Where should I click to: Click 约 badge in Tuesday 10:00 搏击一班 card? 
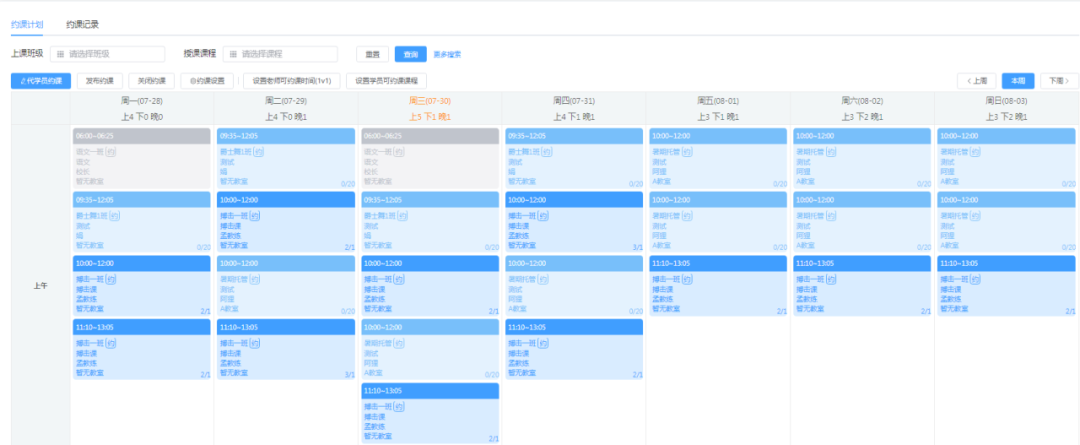pos(255,216)
